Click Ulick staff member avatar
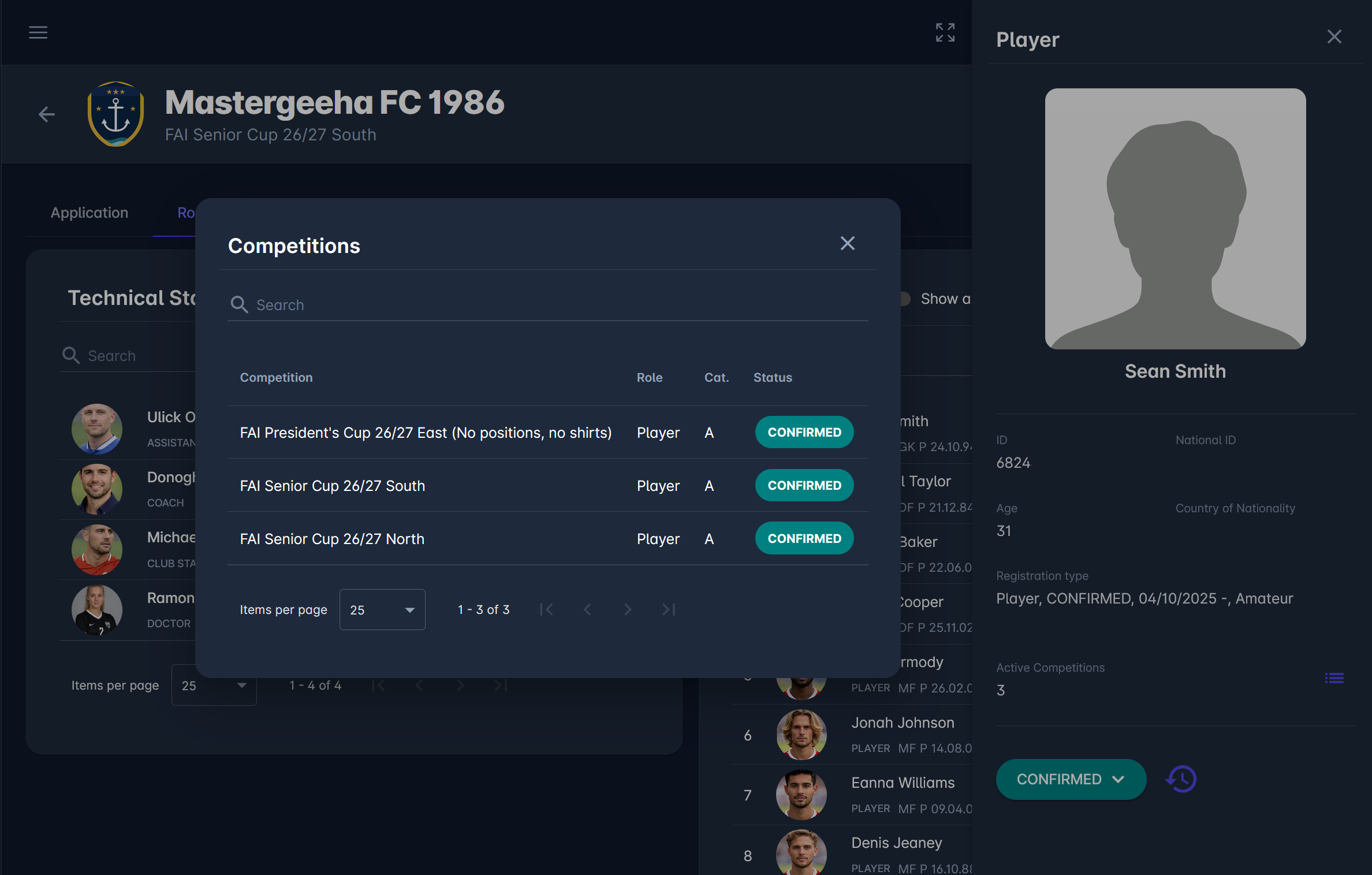The height and width of the screenshot is (875, 1372). (97, 429)
